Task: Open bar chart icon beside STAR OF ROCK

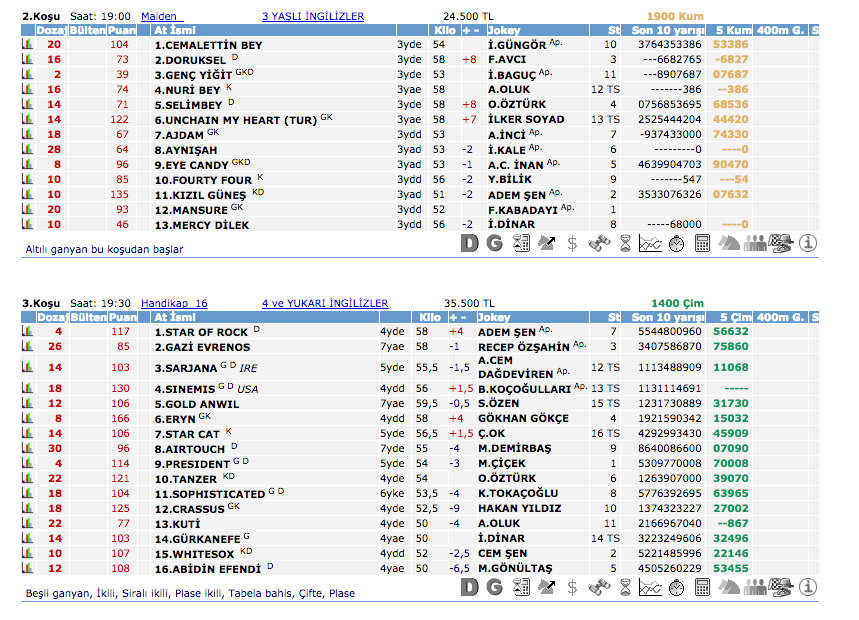Action: 28,332
